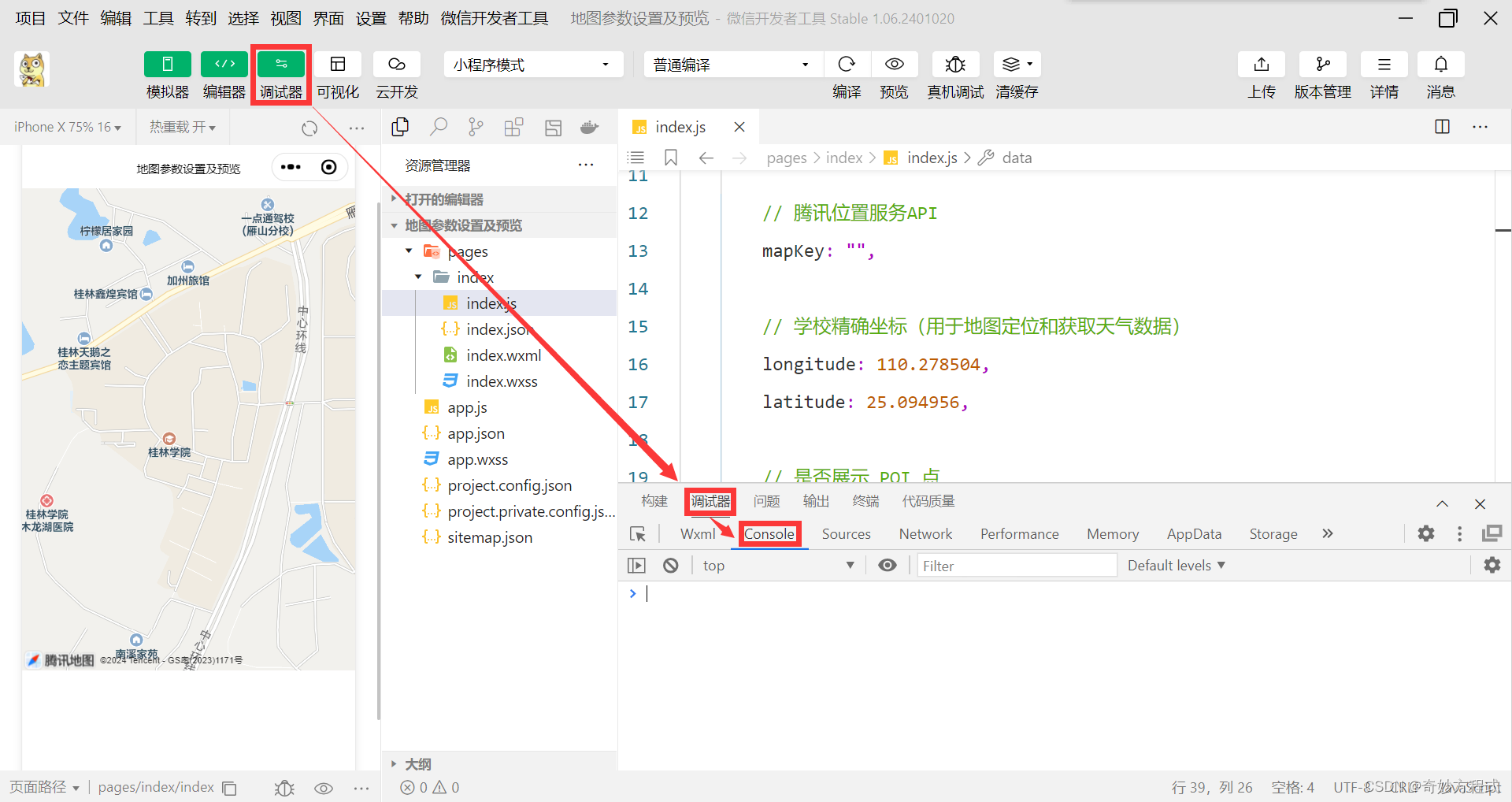
Task: Toggle the editor panel button
Action: (224, 64)
